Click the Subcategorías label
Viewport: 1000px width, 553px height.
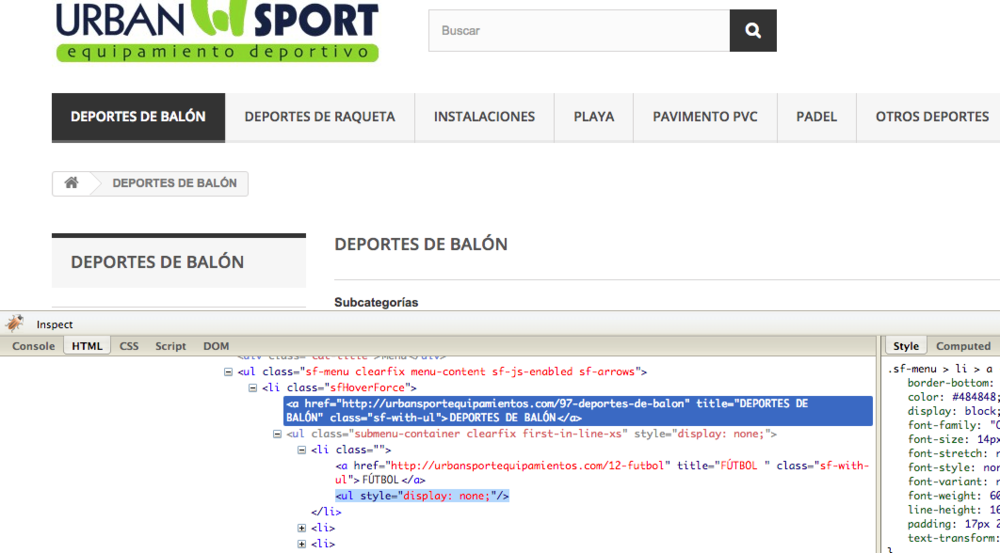coord(376,302)
